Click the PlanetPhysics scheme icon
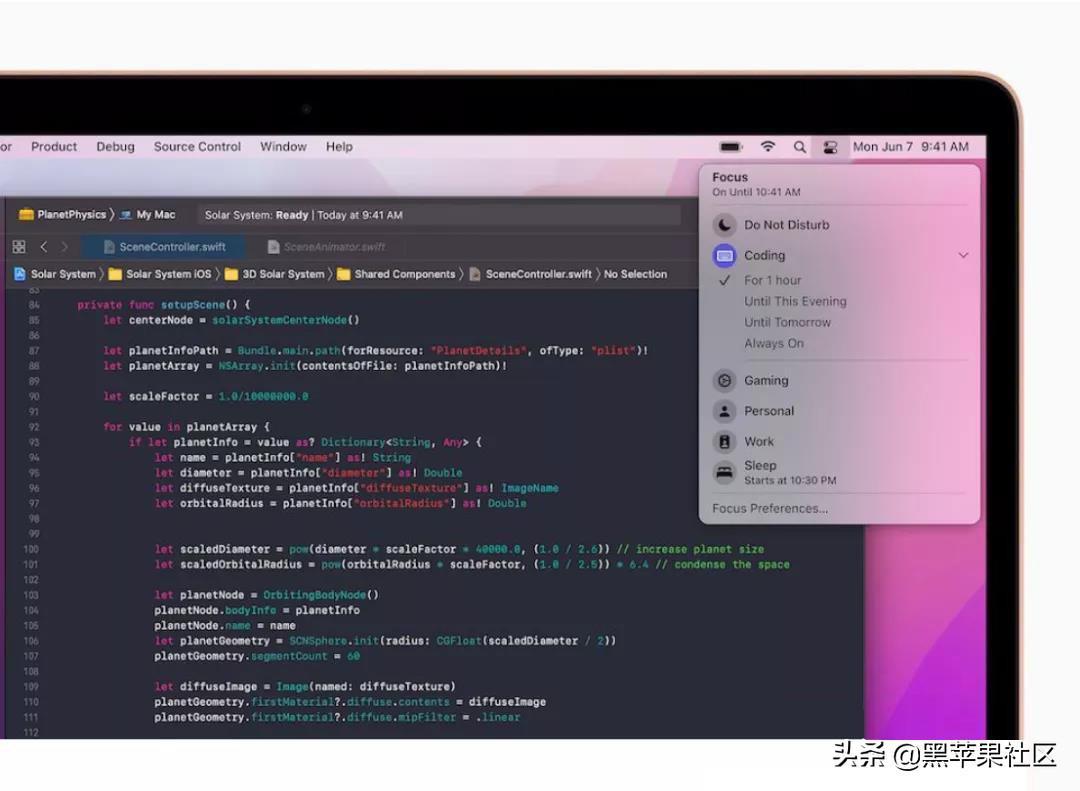The width and height of the screenshot is (1080, 791). [26, 214]
